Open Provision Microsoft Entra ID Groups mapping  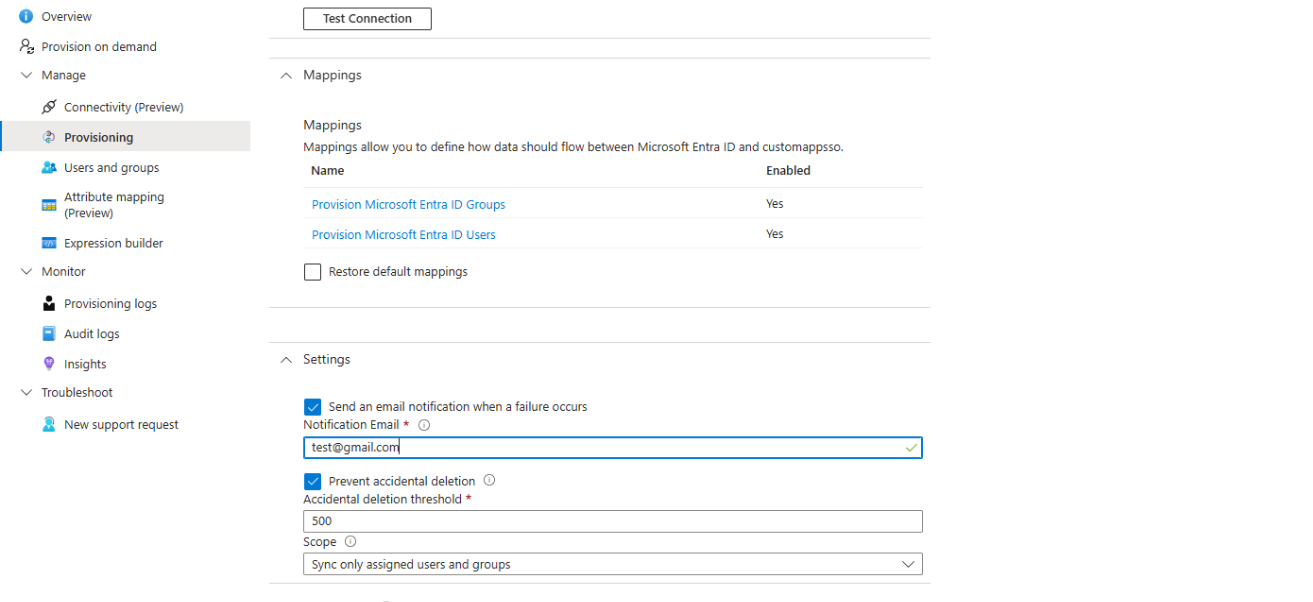(408, 204)
